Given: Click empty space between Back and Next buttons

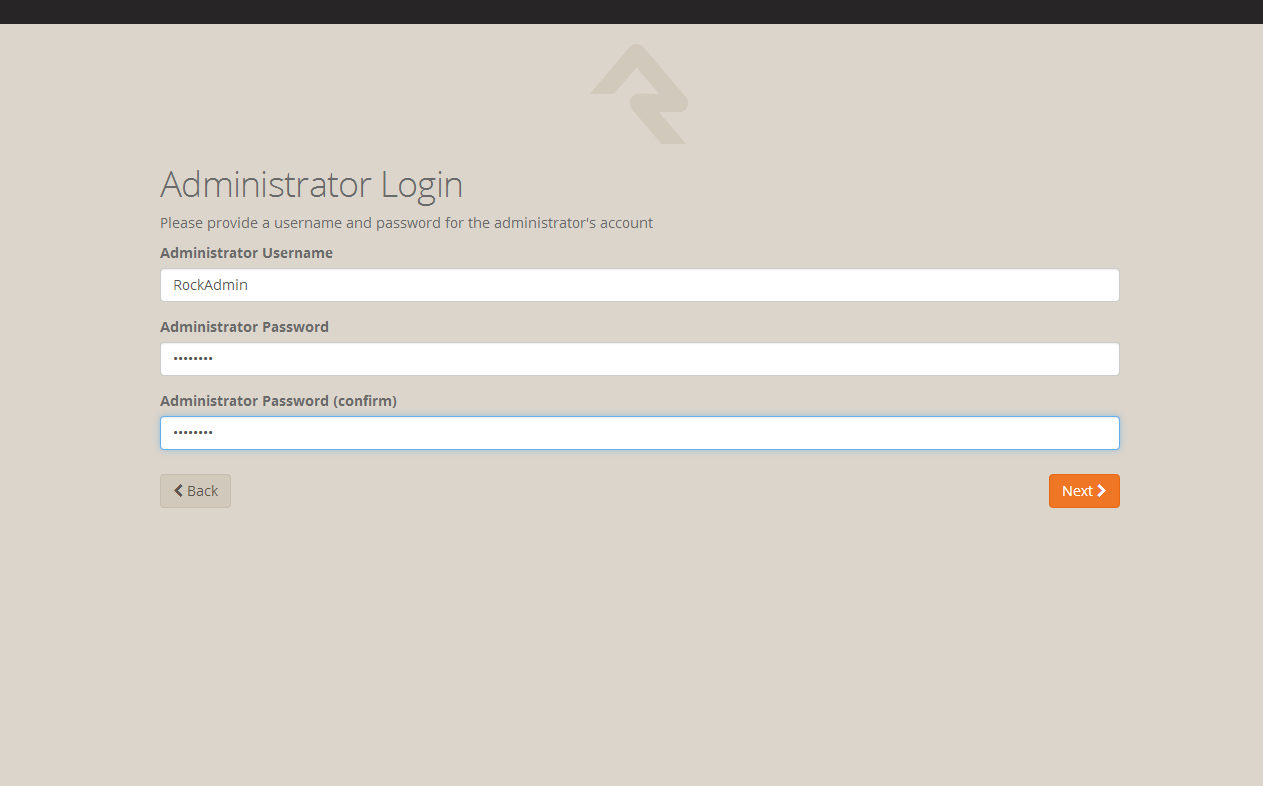Looking at the screenshot, I should (639, 491).
